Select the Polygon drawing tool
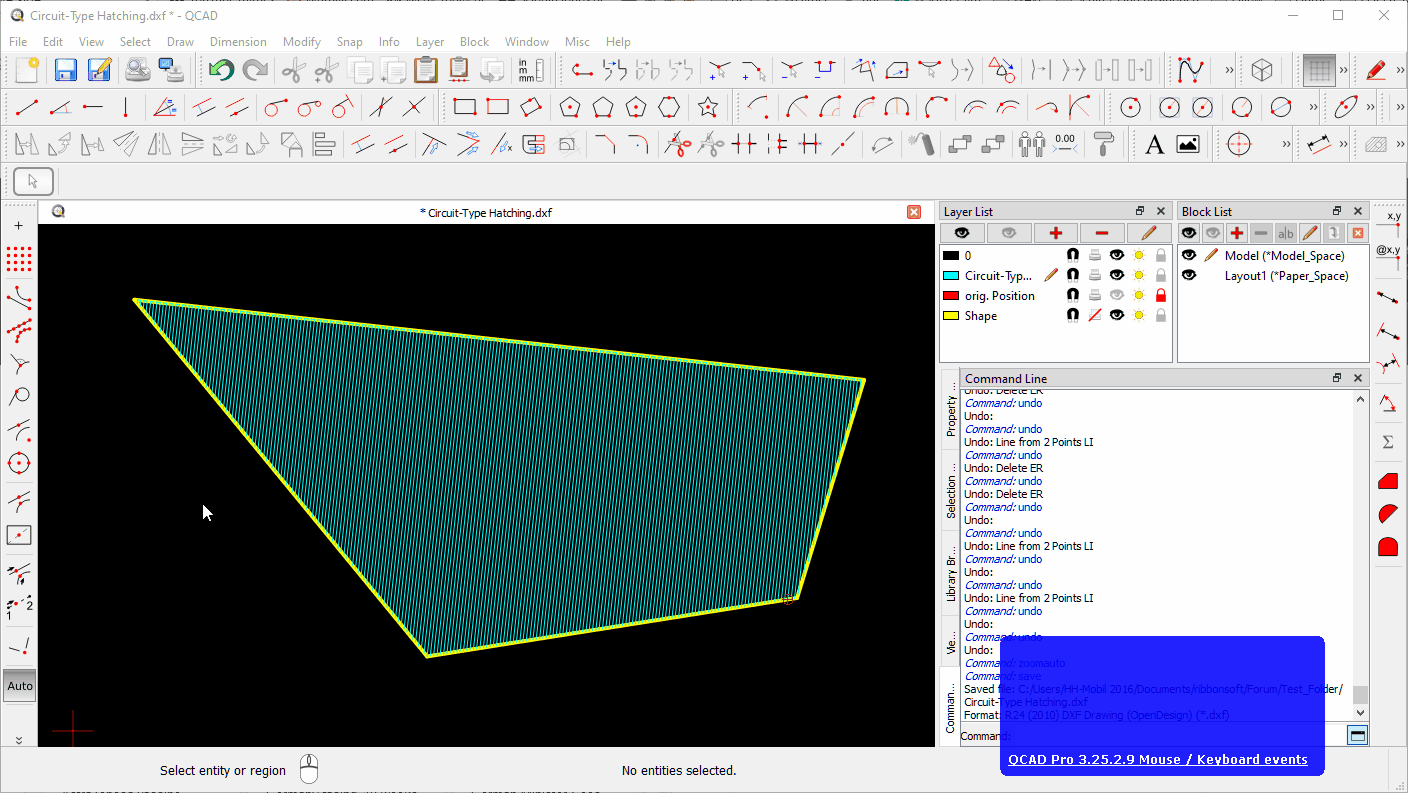 [570, 106]
